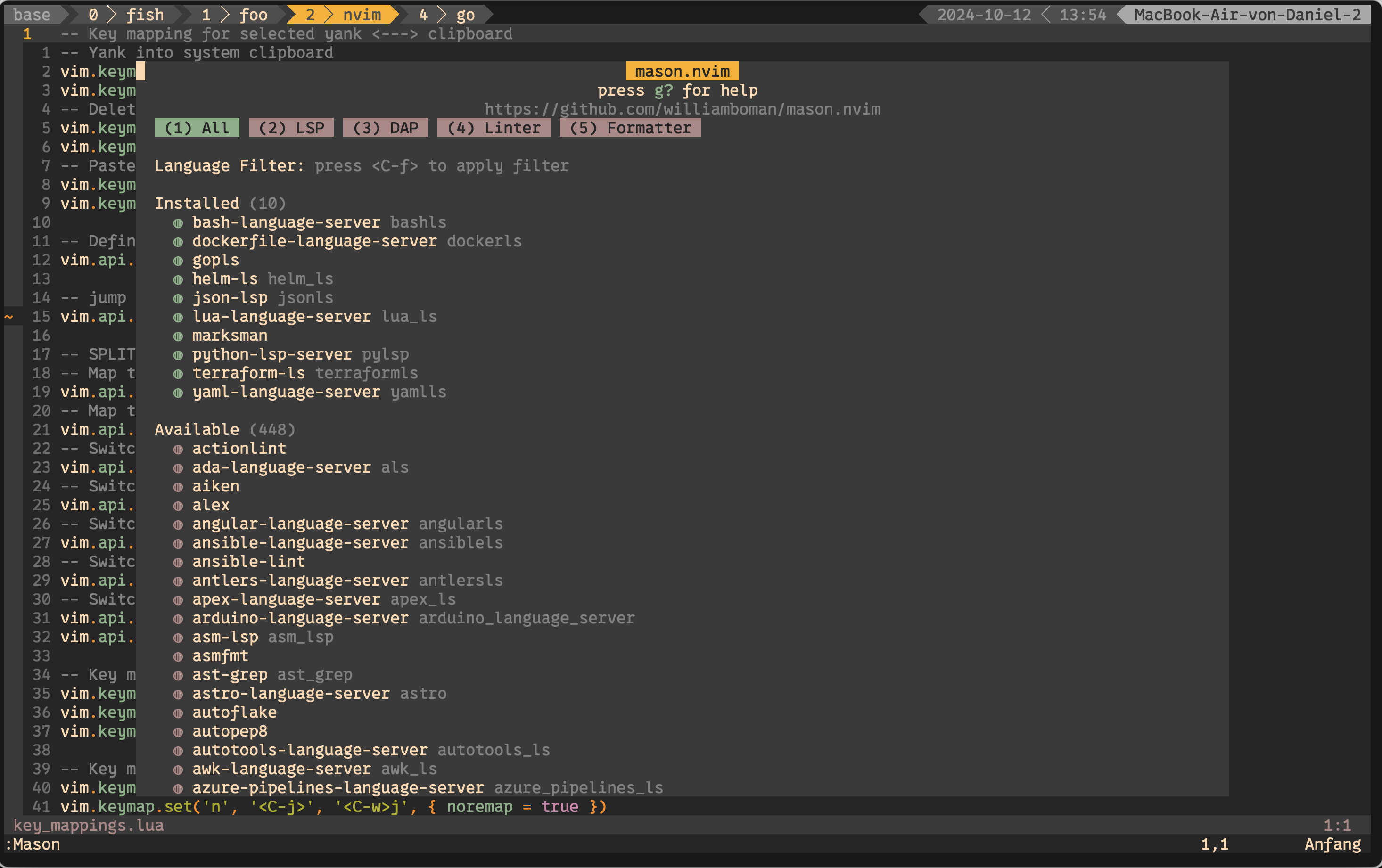Click the hostname MacBook-Air-von-Daniel-2
Viewport: 1382px width, 868px height.
click(1248, 14)
